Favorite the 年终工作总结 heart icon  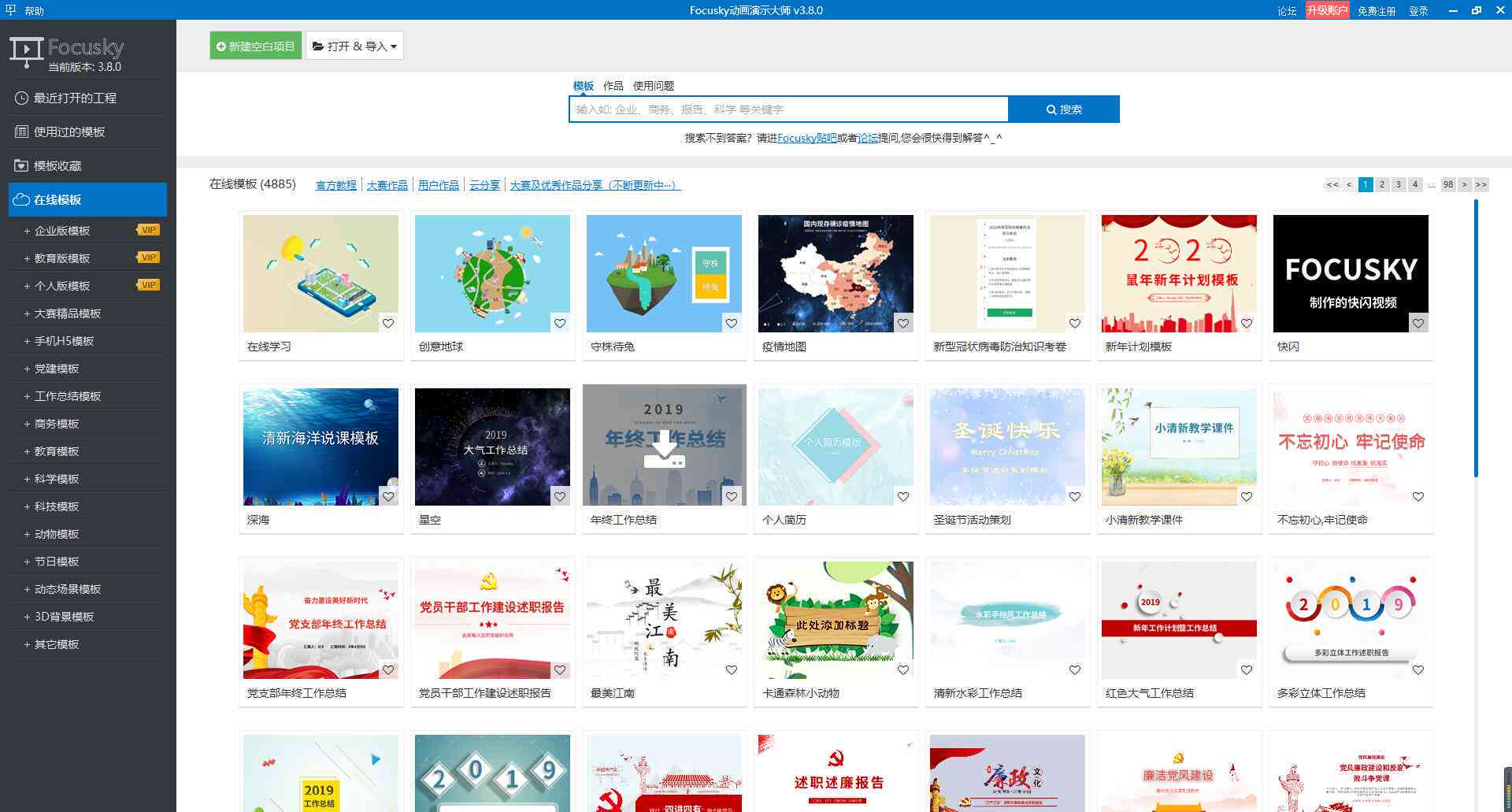[732, 496]
